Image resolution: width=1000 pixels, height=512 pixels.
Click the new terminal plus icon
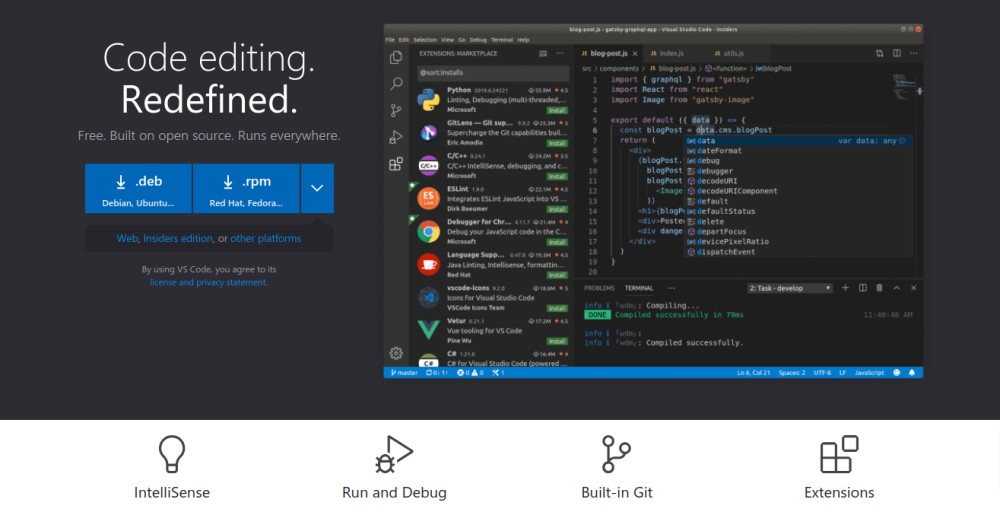coord(846,288)
